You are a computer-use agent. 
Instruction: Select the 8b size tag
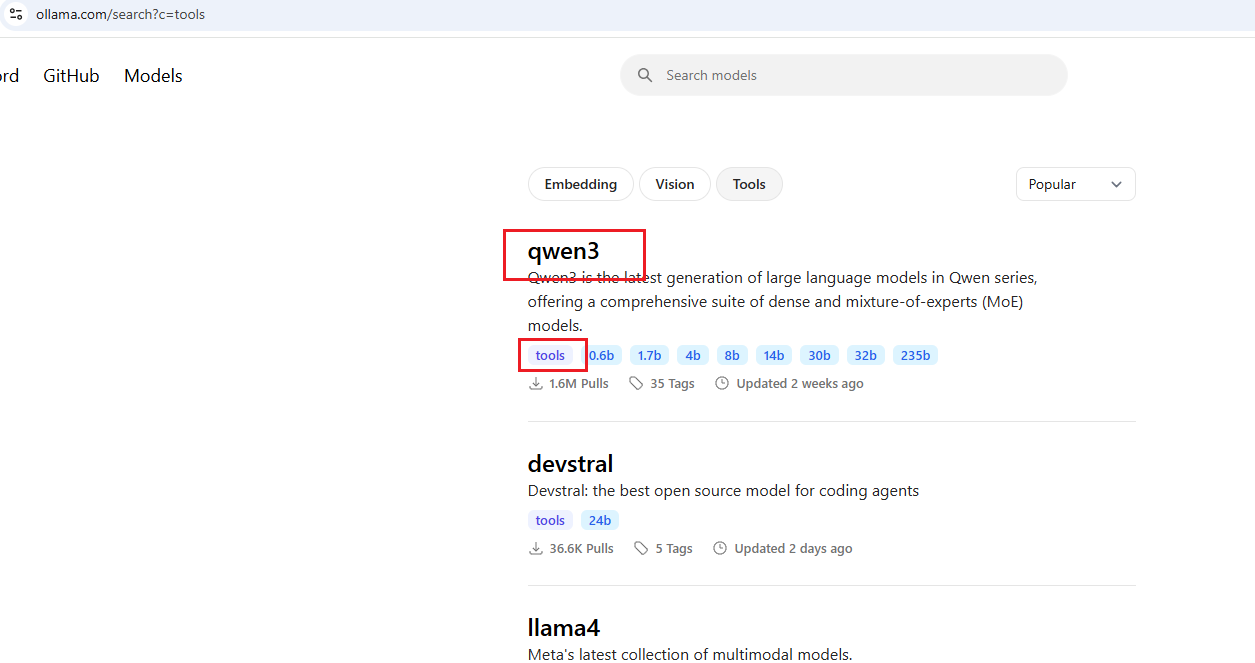732,355
